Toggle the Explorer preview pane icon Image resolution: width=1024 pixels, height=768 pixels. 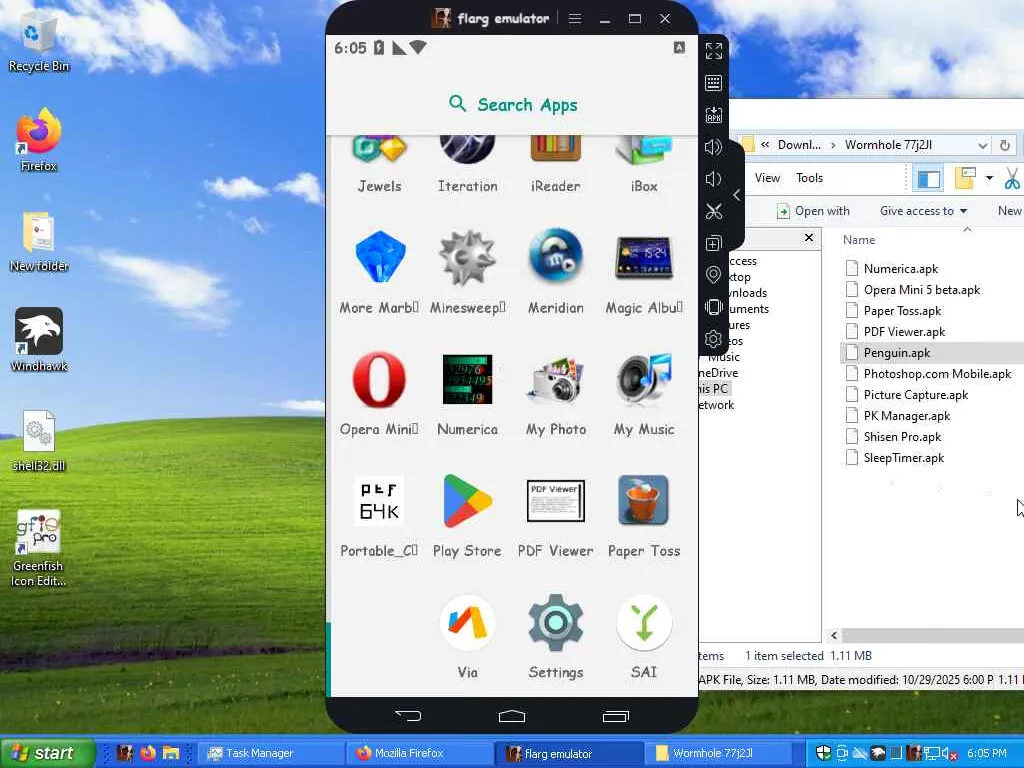[929, 178]
